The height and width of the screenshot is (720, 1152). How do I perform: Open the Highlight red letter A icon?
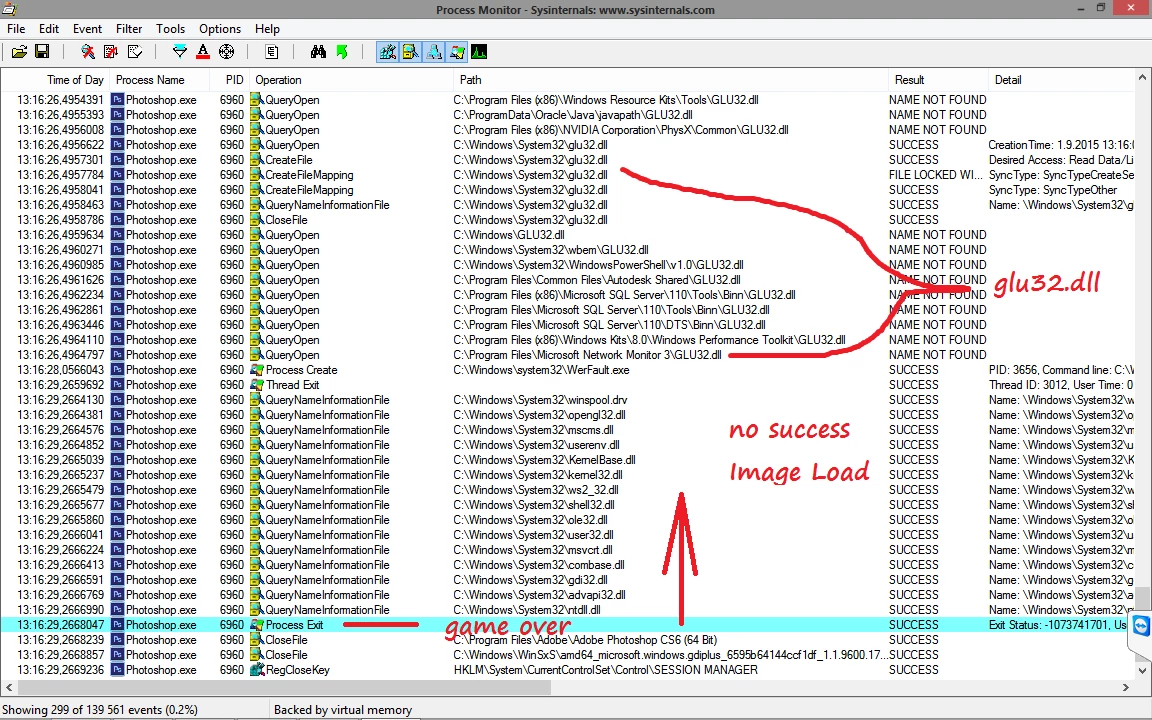tap(203, 51)
